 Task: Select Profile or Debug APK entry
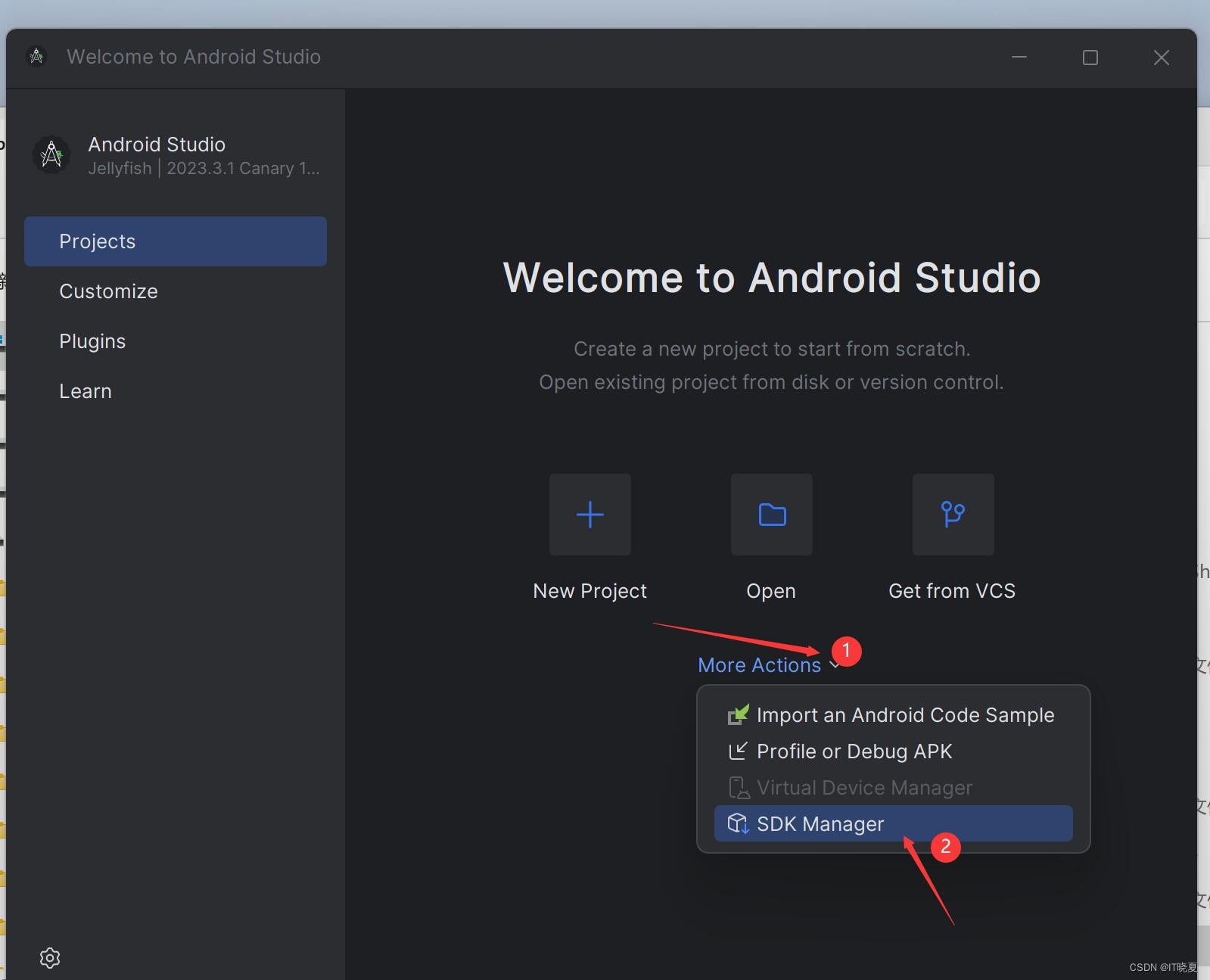[894, 751]
